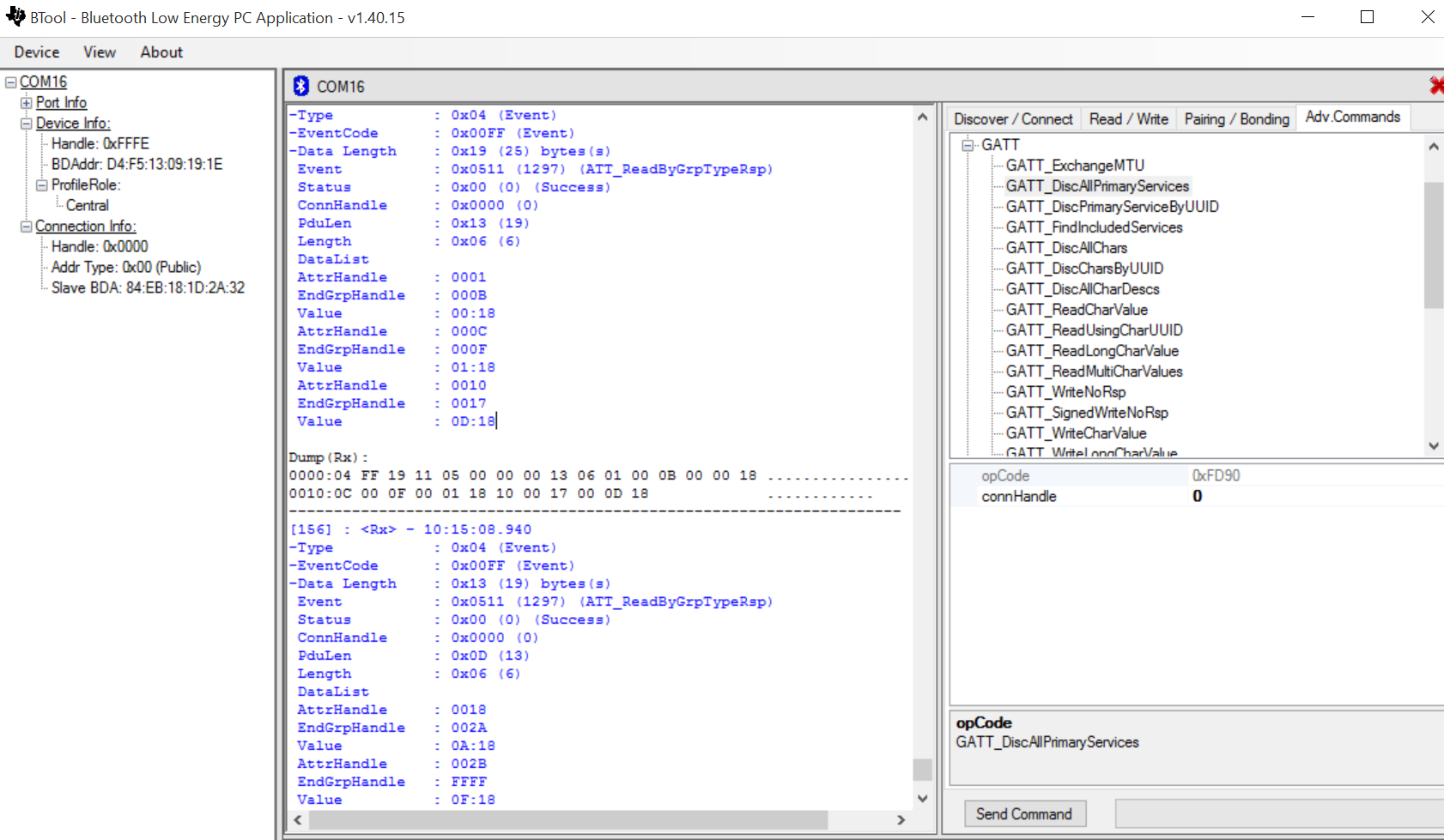Select the Central profile role entry
This screenshot has width=1444, height=840.
click(88, 206)
